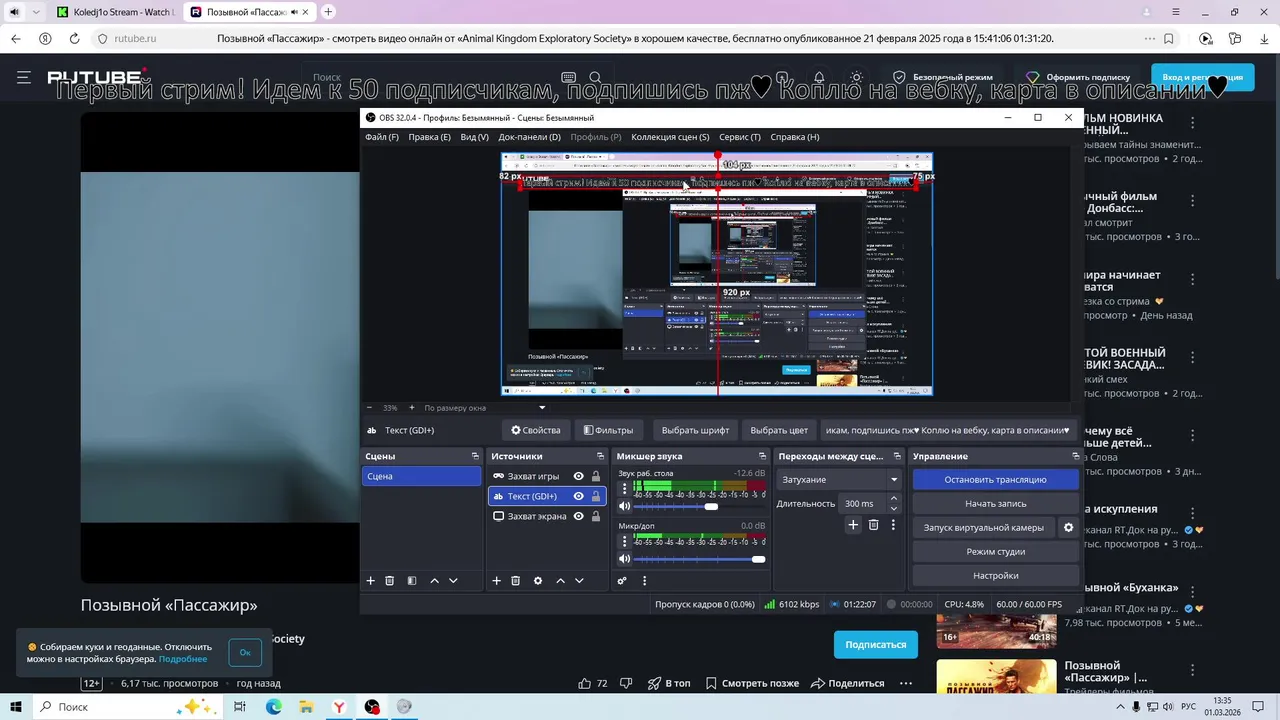Move source down in Источники panel
This screenshot has width=1280, height=720.
pyautogui.click(x=579, y=581)
